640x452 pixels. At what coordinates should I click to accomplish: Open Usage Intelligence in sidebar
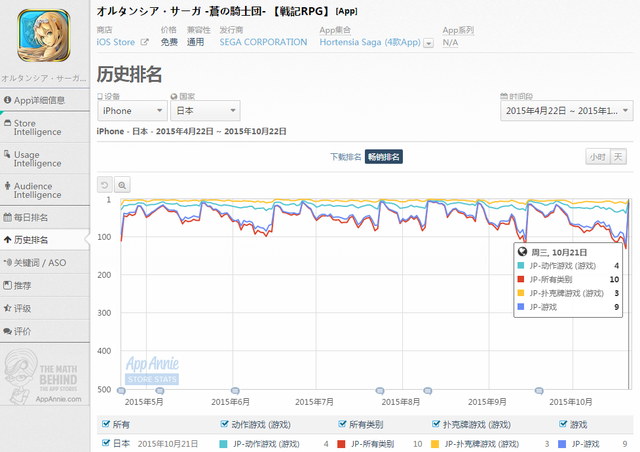44,159
